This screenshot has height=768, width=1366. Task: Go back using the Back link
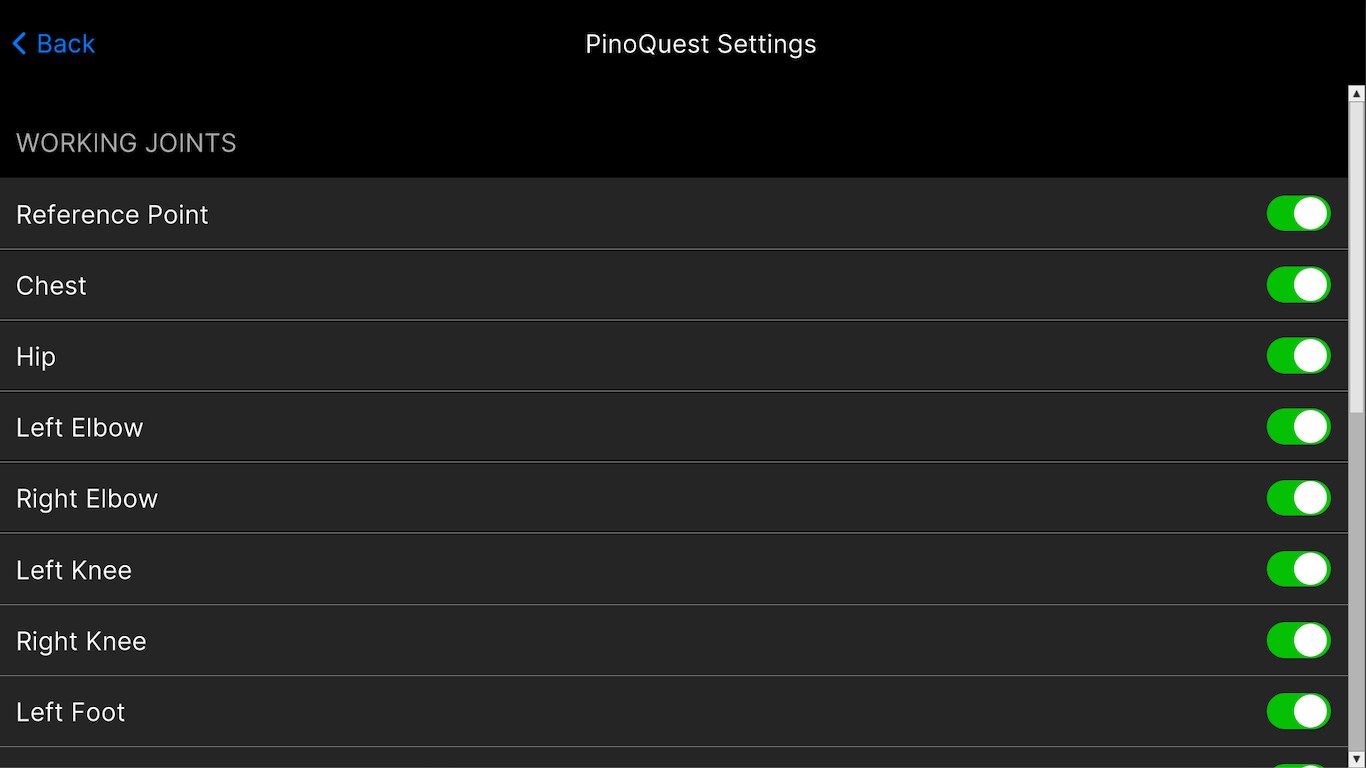click(x=65, y=44)
